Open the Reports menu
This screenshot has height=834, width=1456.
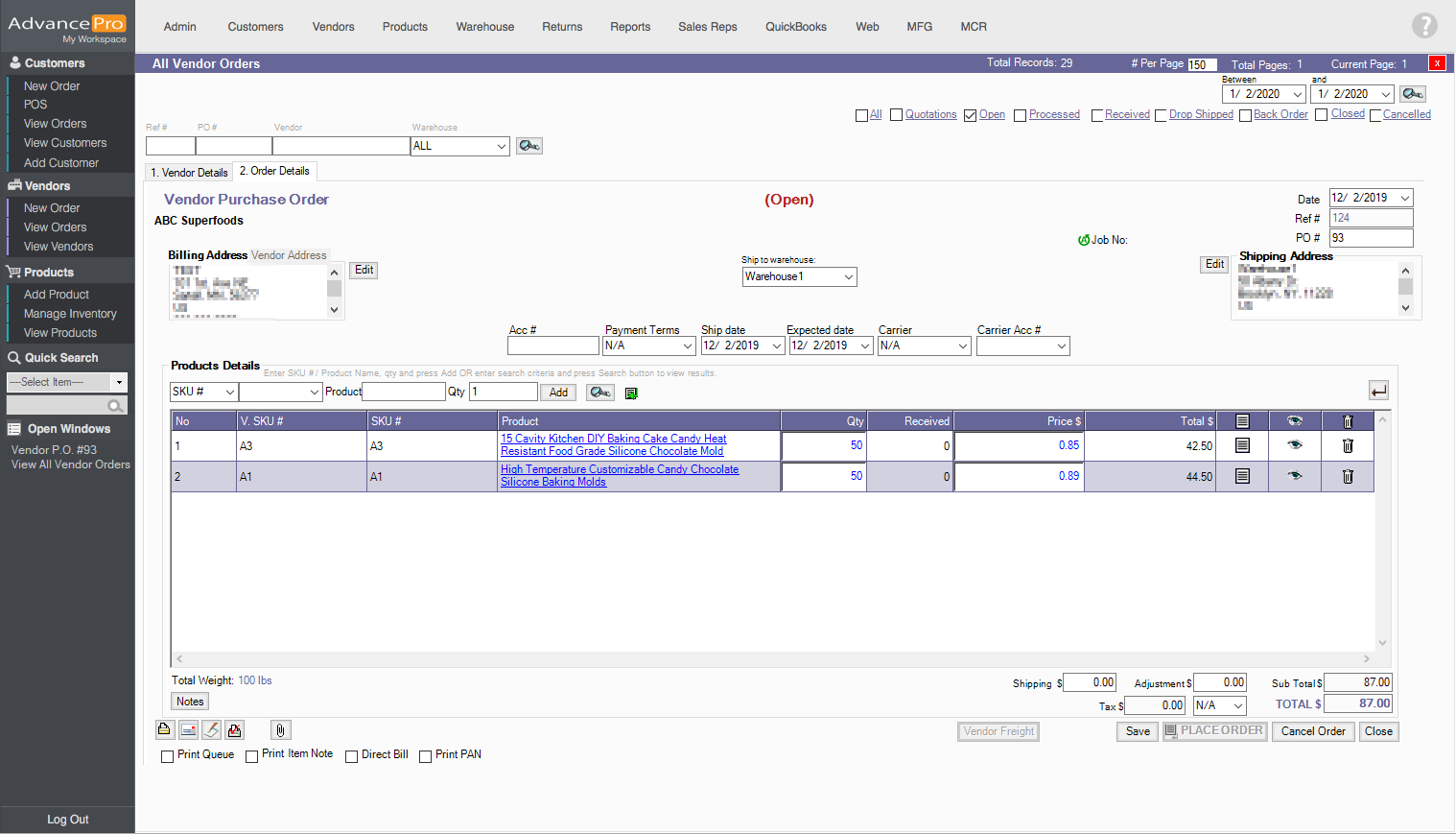click(x=630, y=27)
